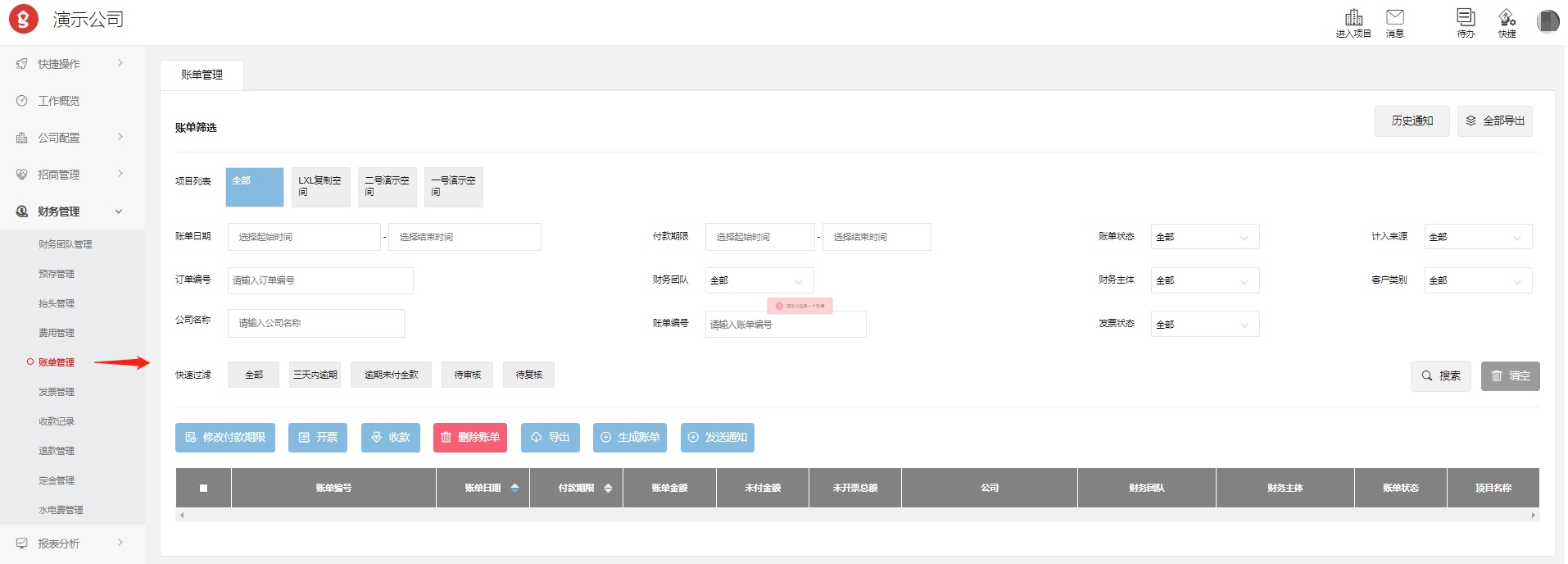Image resolution: width=1568 pixels, height=564 pixels.
Task: Click the 搜索 search button
Action: click(x=1440, y=376)
